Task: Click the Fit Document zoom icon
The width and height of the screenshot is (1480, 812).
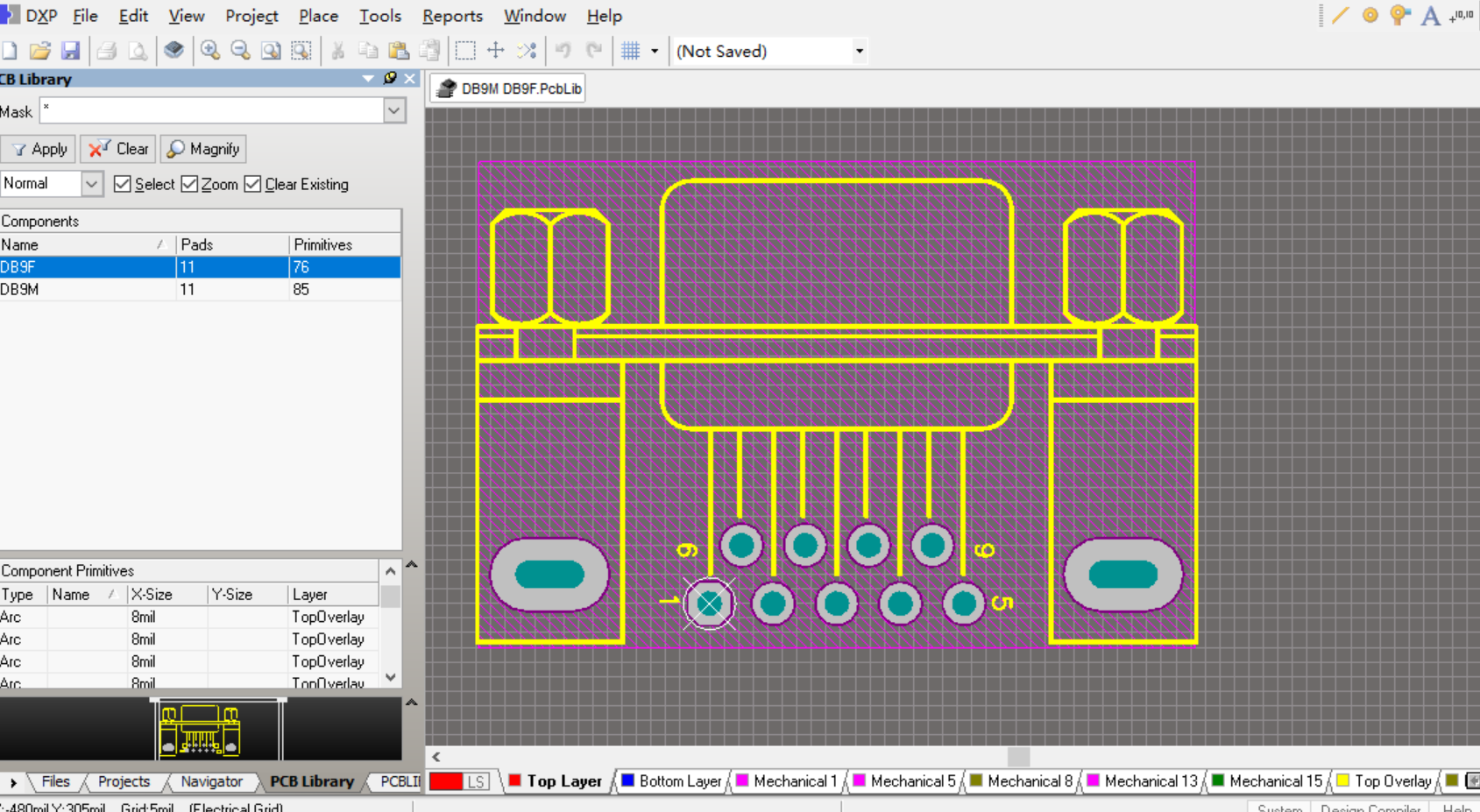Action: click(x=271, y=51)
